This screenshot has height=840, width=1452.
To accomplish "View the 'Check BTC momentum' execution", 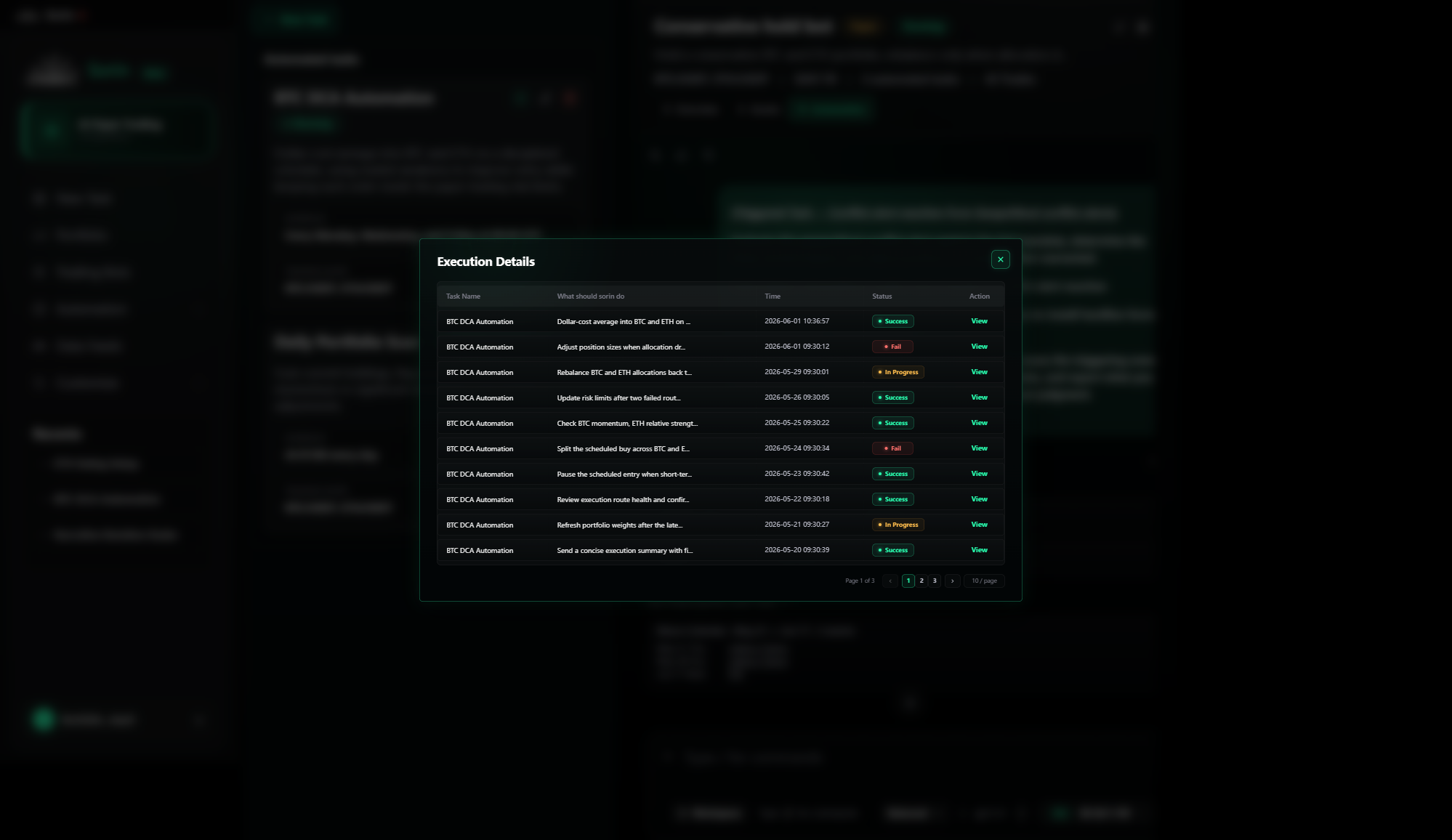I will tap(979, 423).
